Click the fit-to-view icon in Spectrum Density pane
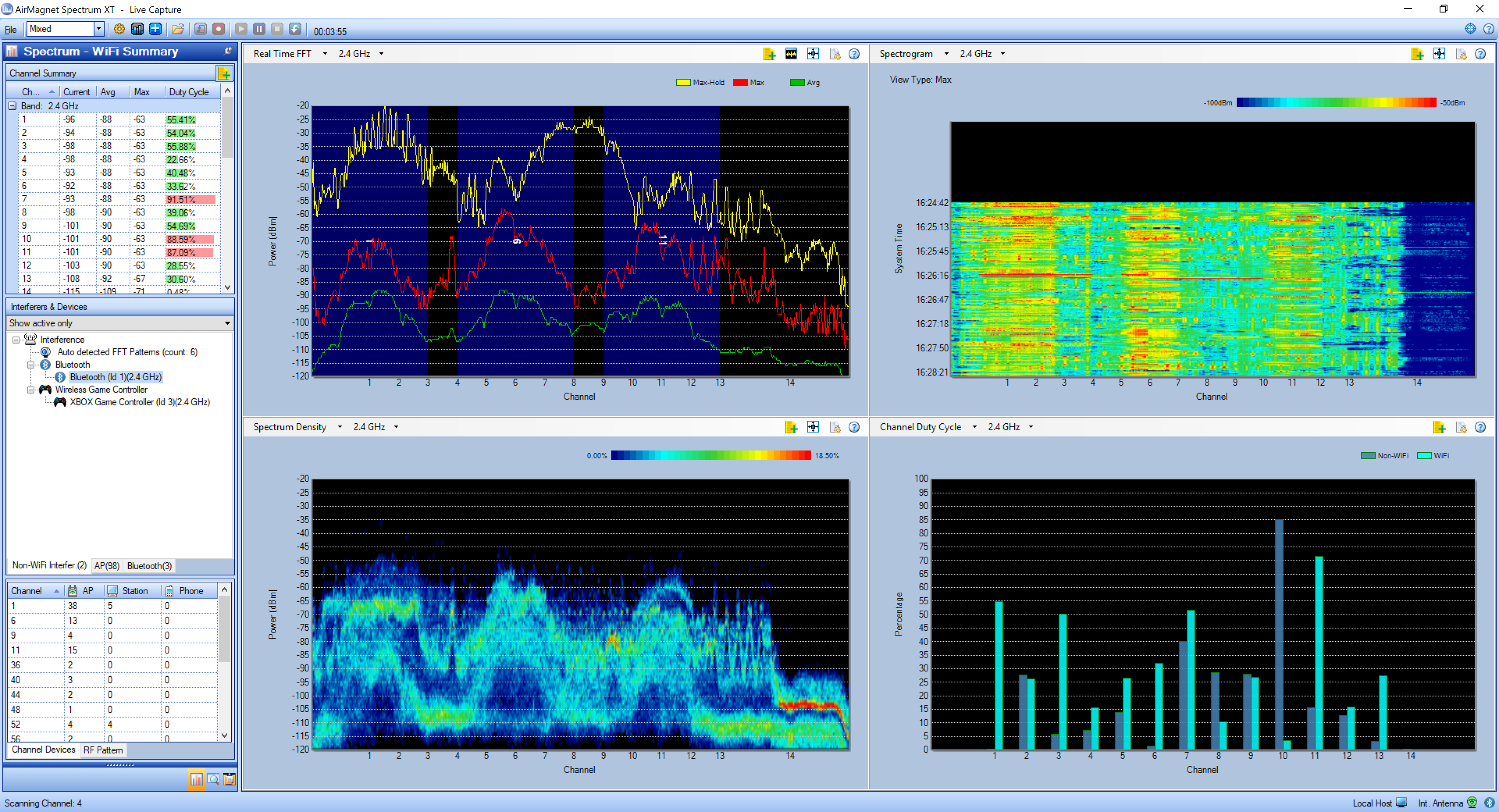Image resolution: width=1499 pixels, height=812 pixels. 813,426
